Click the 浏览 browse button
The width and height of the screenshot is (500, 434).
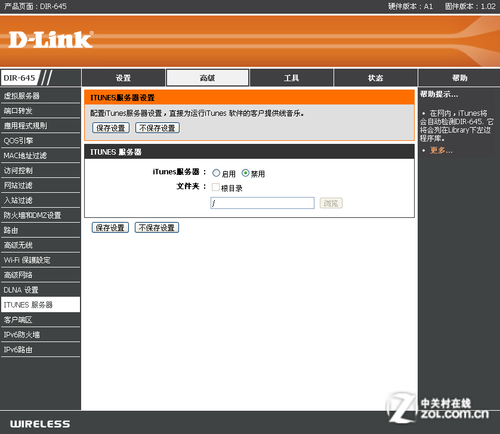pyautogui.click(x=331, y=203)
